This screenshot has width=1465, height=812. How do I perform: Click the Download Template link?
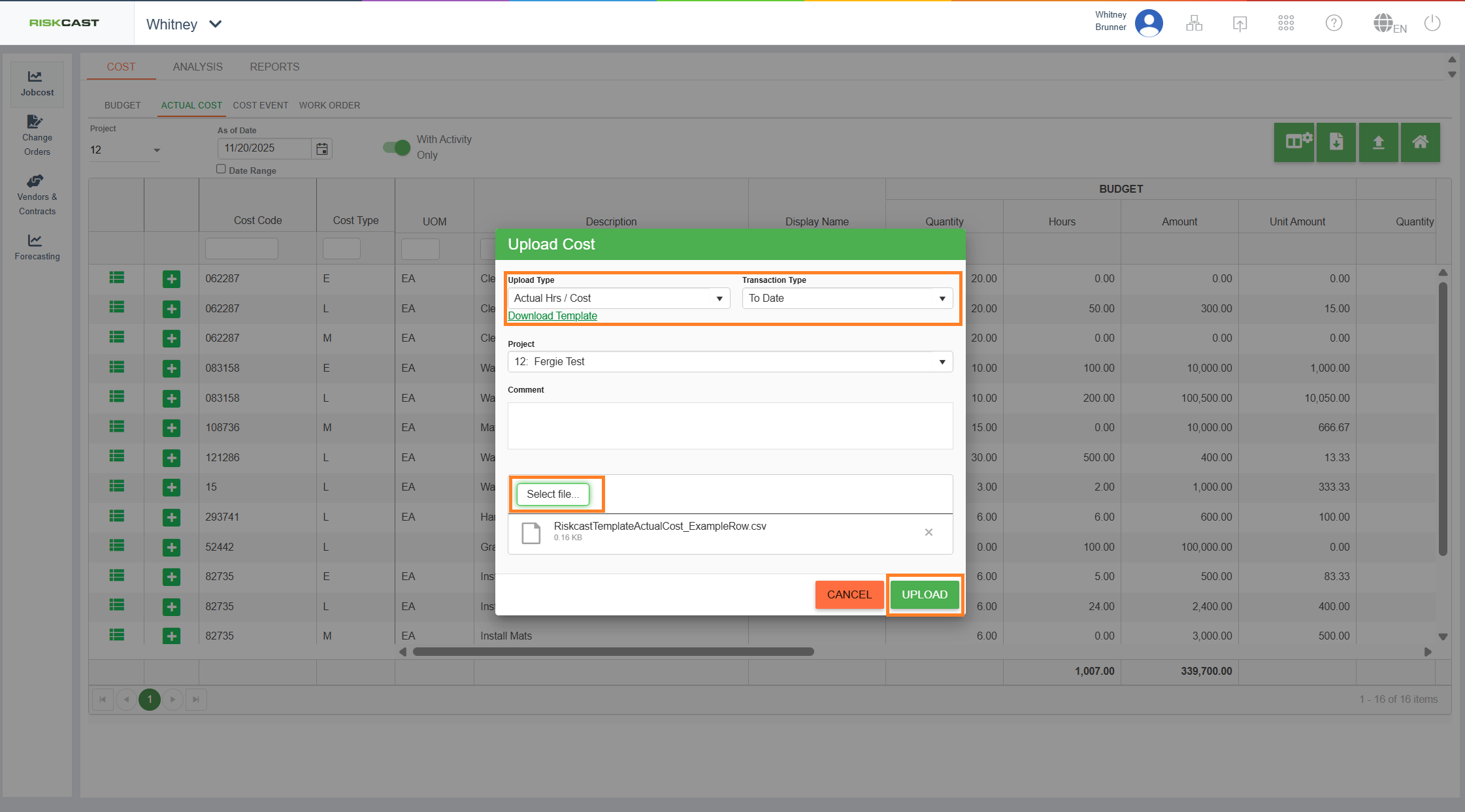pyautogui.click(x=552, y=316)
